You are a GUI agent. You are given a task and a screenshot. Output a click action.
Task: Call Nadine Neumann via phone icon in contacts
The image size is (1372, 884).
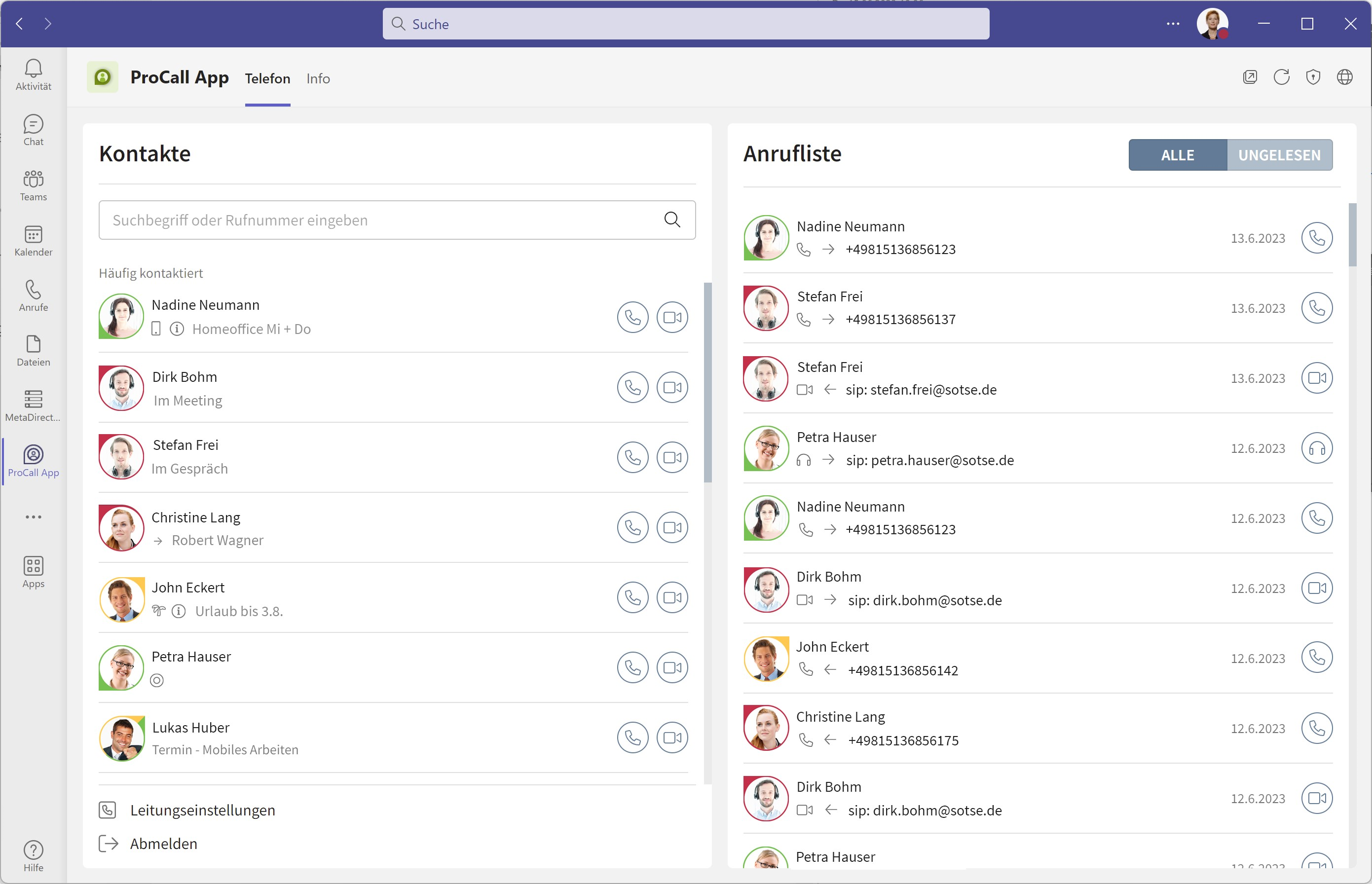tap(632, 317)
